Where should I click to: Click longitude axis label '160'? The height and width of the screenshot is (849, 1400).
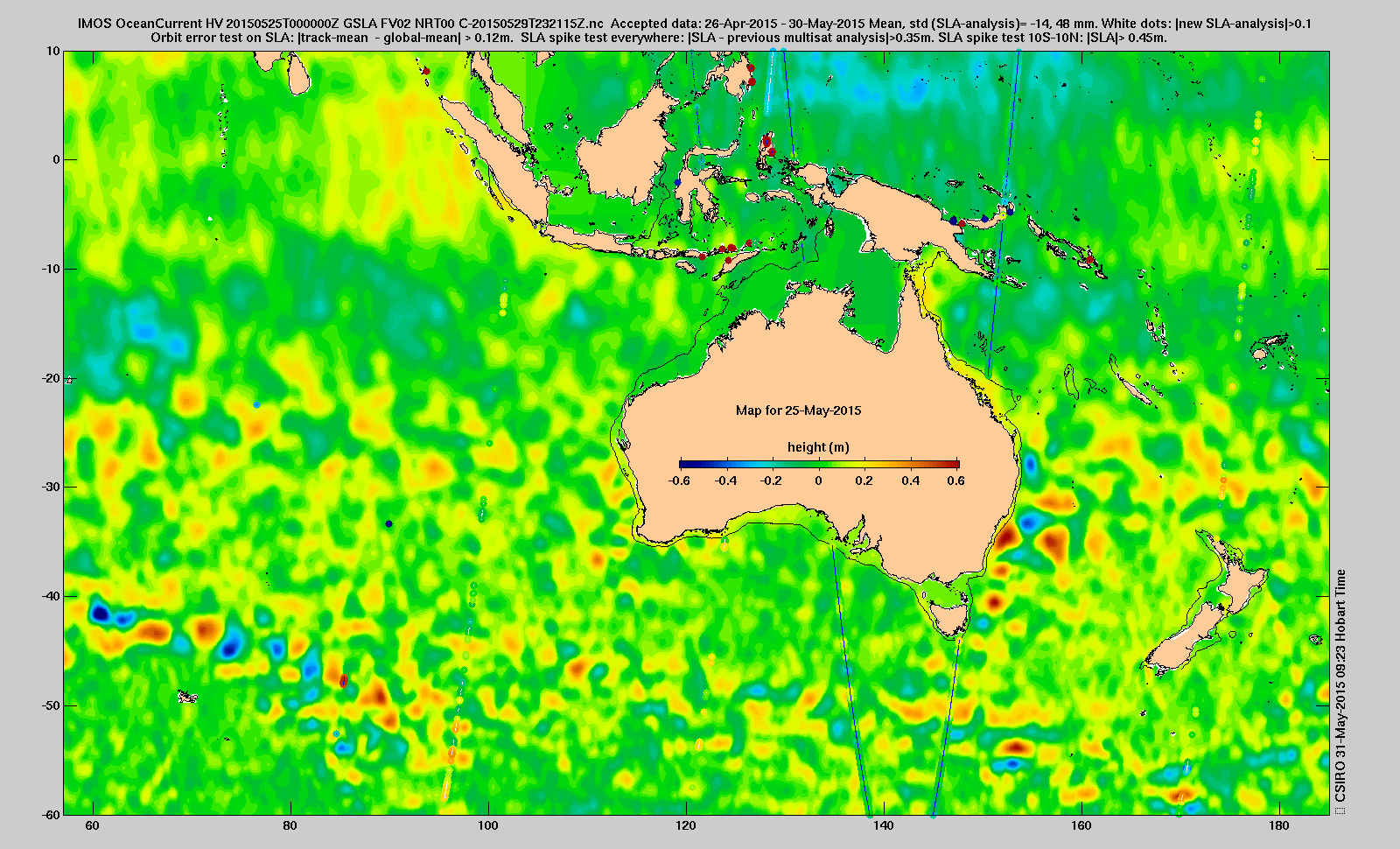1081,825
